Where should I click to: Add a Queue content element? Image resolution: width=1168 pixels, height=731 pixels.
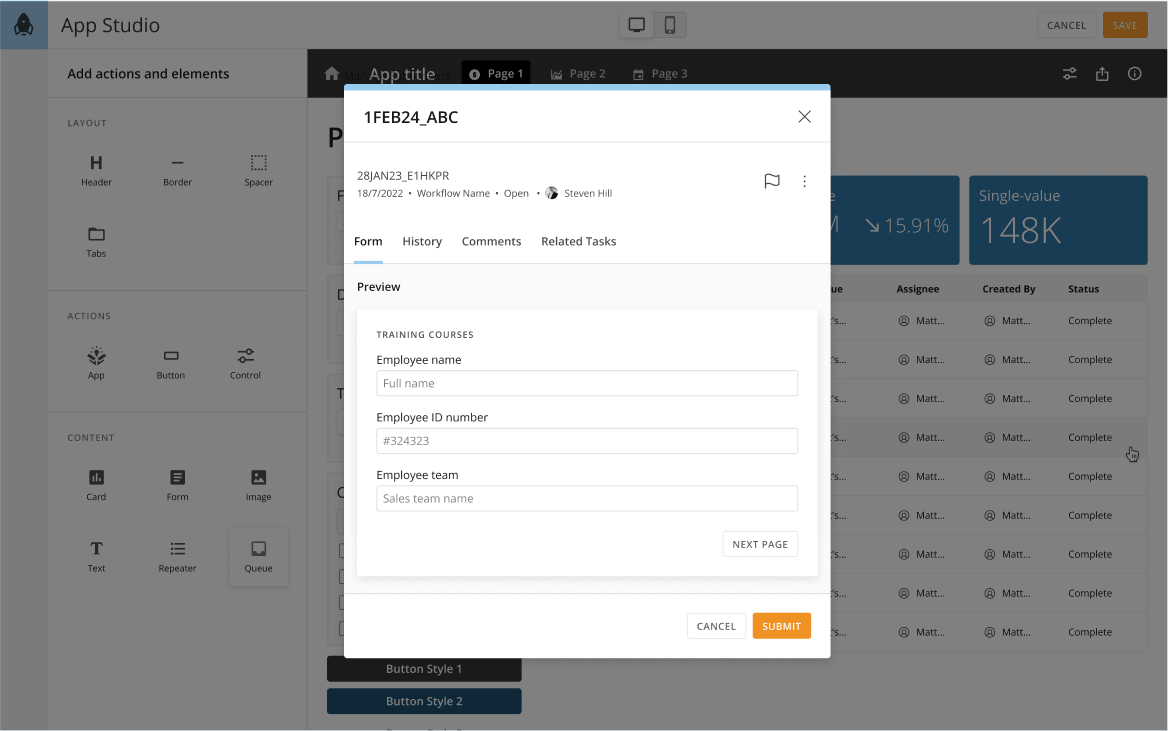point(258,557)
